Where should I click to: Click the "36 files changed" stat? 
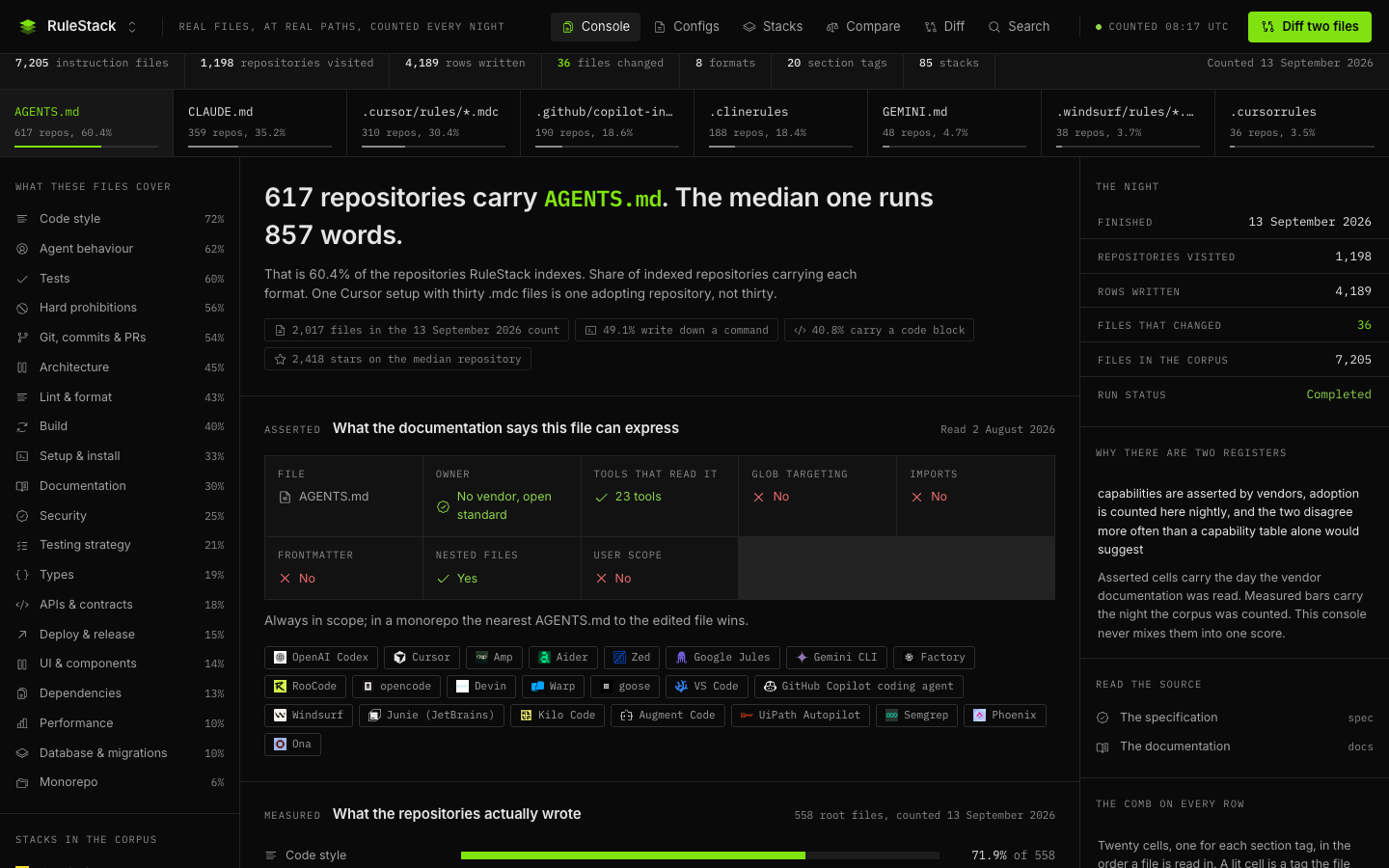pos(611,63)
